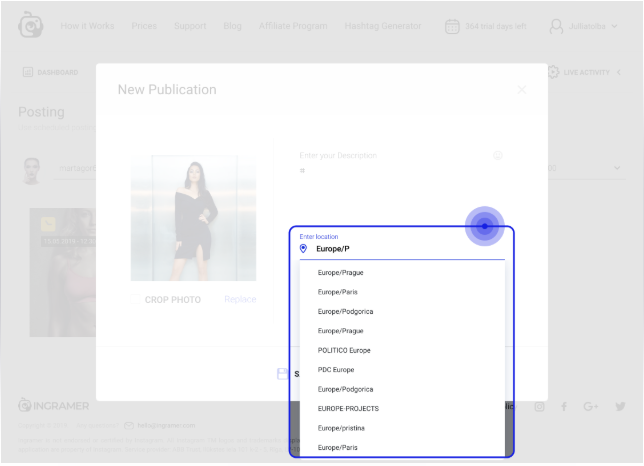Open the footer Twitter icon
Viewport: 644px width, 466px height.
[620, 406]
